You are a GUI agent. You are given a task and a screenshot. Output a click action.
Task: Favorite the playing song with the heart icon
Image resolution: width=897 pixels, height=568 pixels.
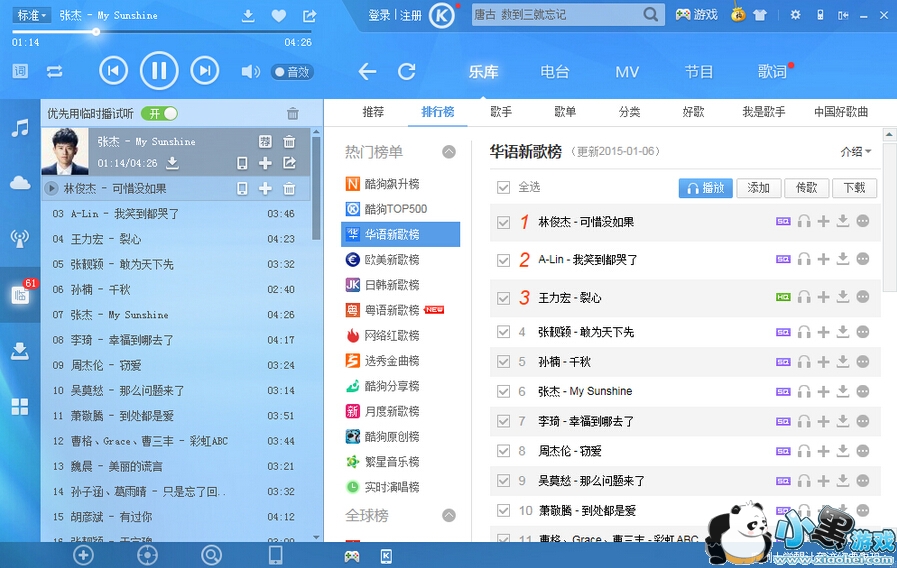pyautogui.click(x=279, y=15)
